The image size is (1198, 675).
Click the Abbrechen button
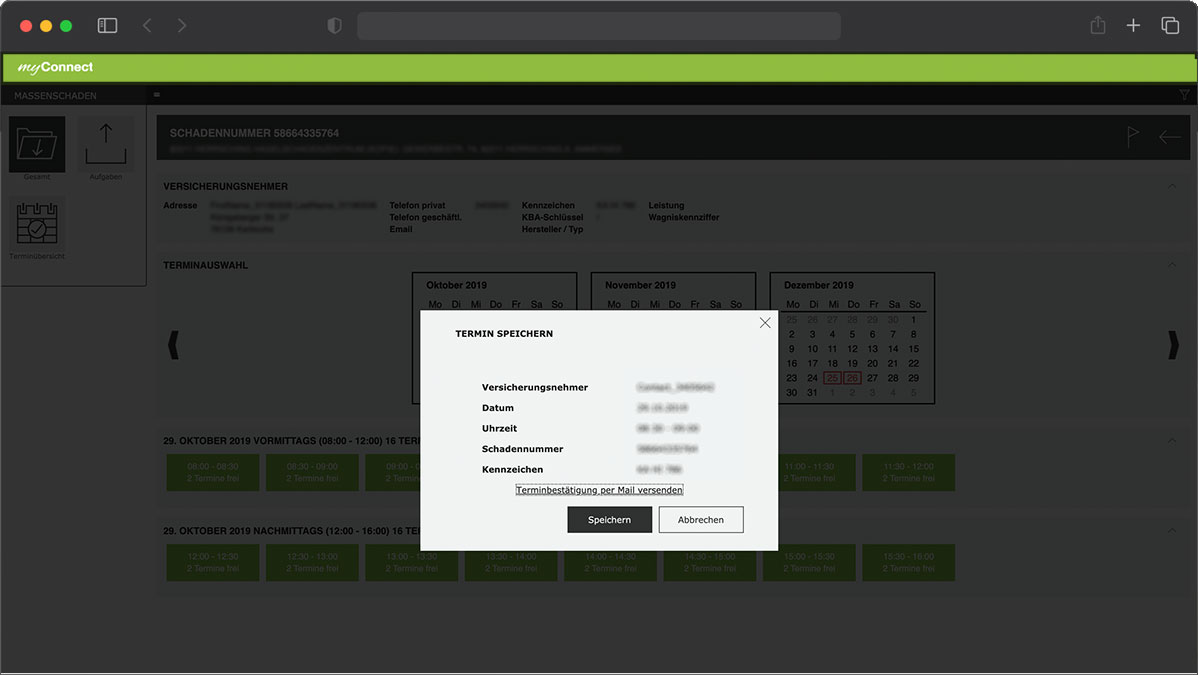700,520
